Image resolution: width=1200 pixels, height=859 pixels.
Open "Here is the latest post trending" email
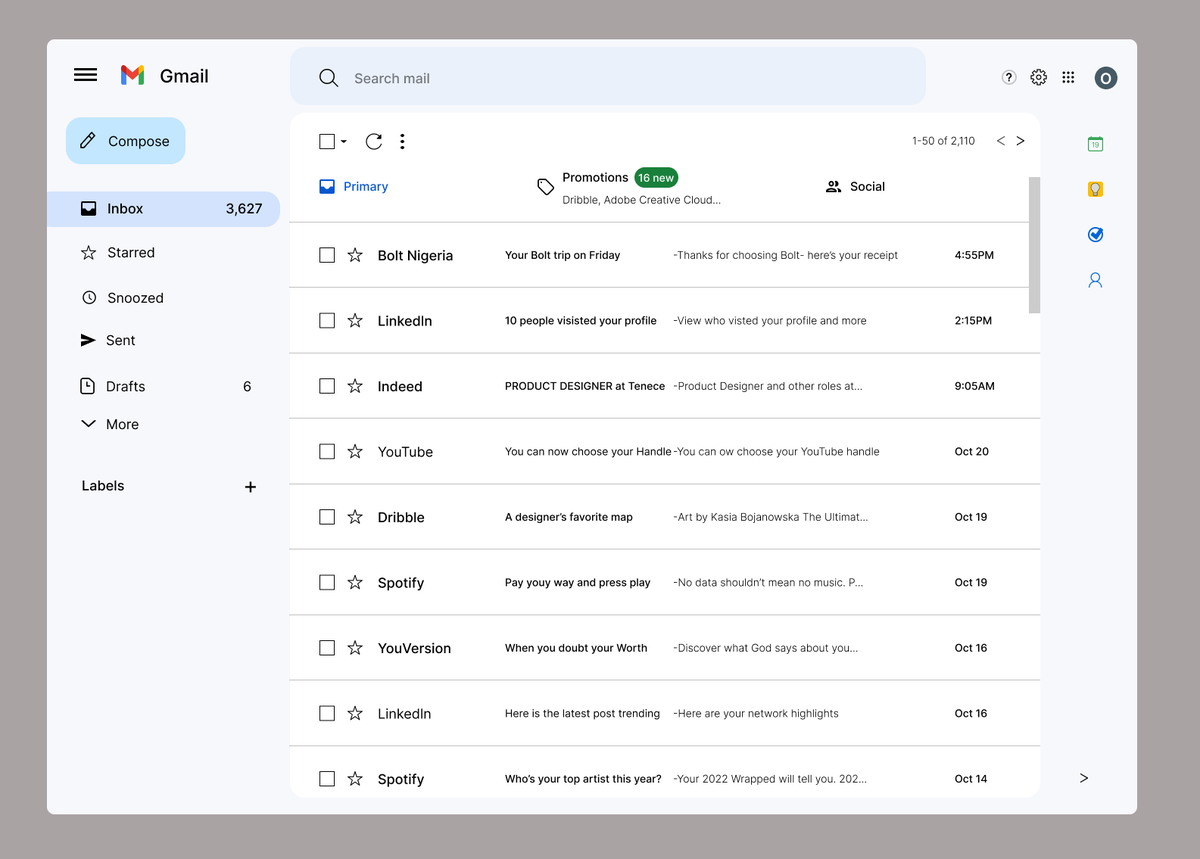point(582,714)
